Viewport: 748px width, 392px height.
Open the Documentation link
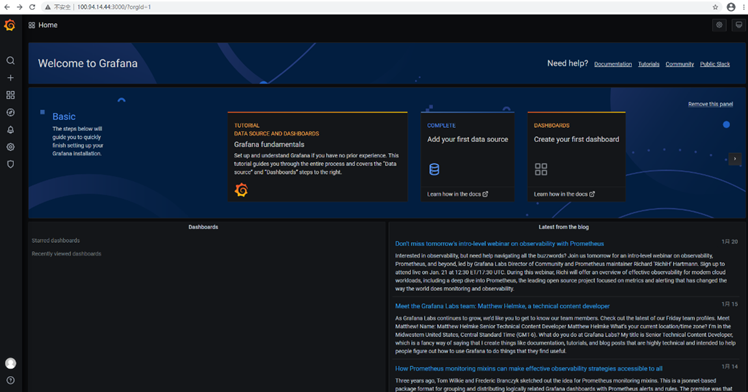[613, 64]
